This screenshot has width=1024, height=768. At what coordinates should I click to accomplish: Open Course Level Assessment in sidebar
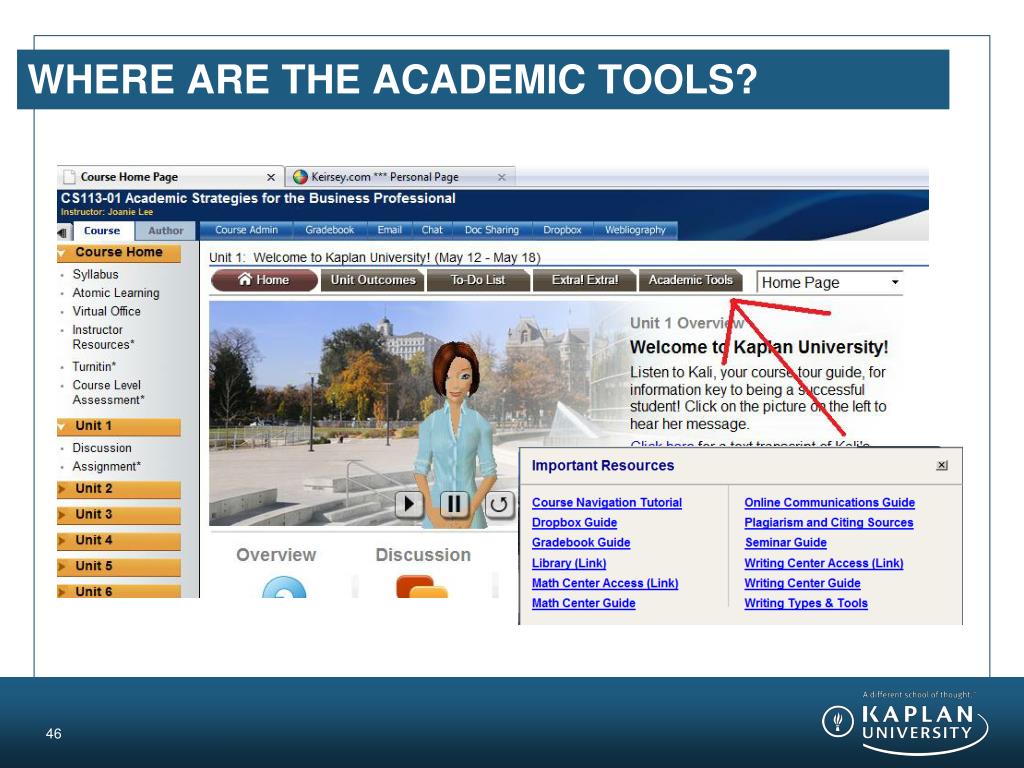(108, 392)
